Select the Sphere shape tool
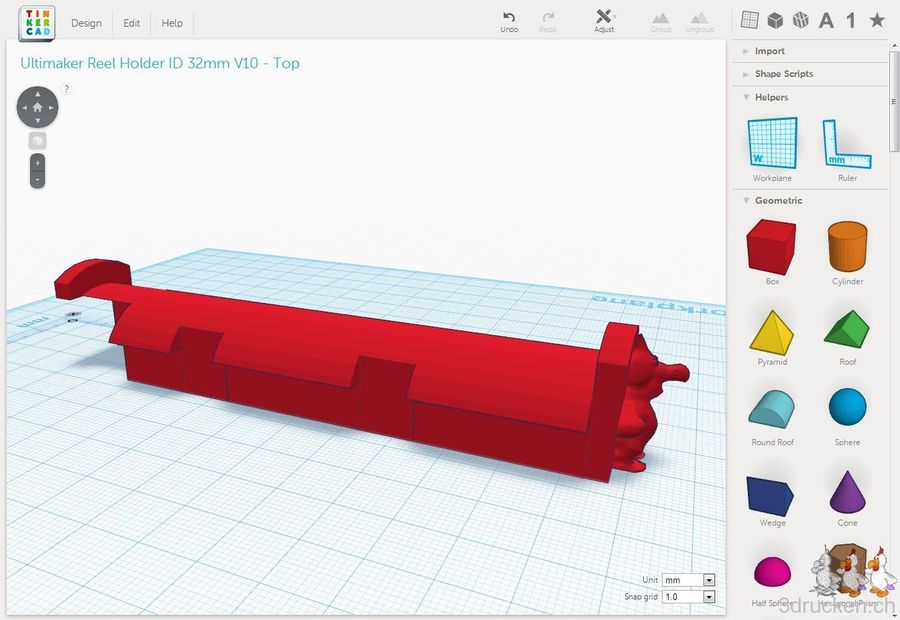This screenshot has width=900, height=620. 847,407
